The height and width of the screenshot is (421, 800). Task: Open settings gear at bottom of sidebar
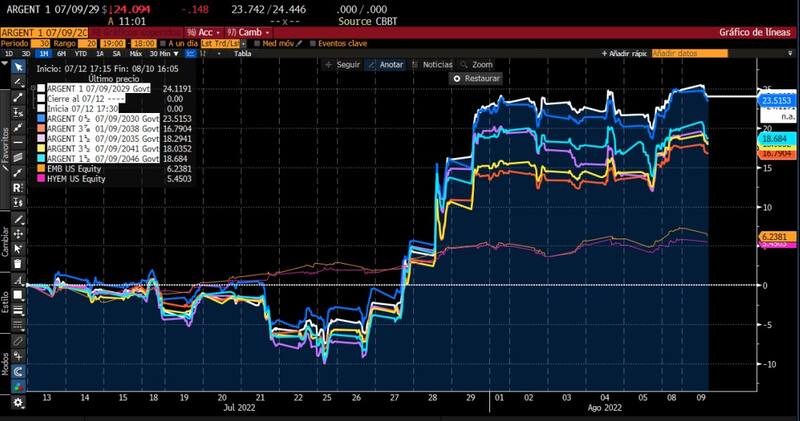point(18,401)
